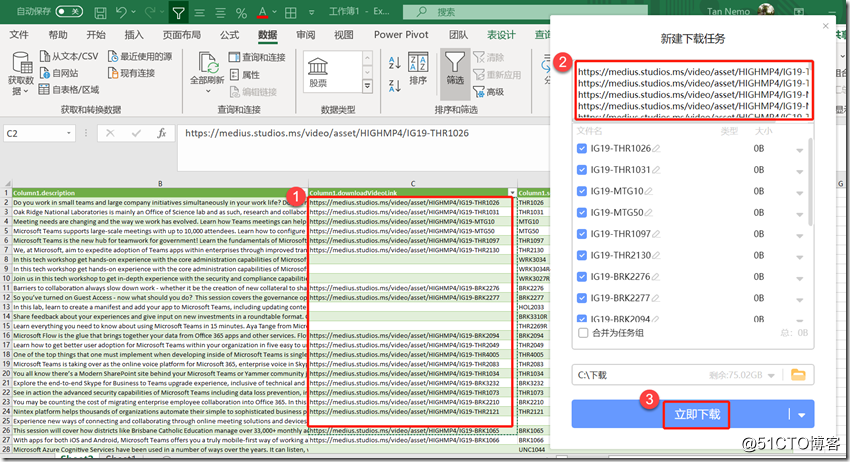This screenshot has width=850, height=462.
Task: Click the Undo arrow icon
Action: 121,12
